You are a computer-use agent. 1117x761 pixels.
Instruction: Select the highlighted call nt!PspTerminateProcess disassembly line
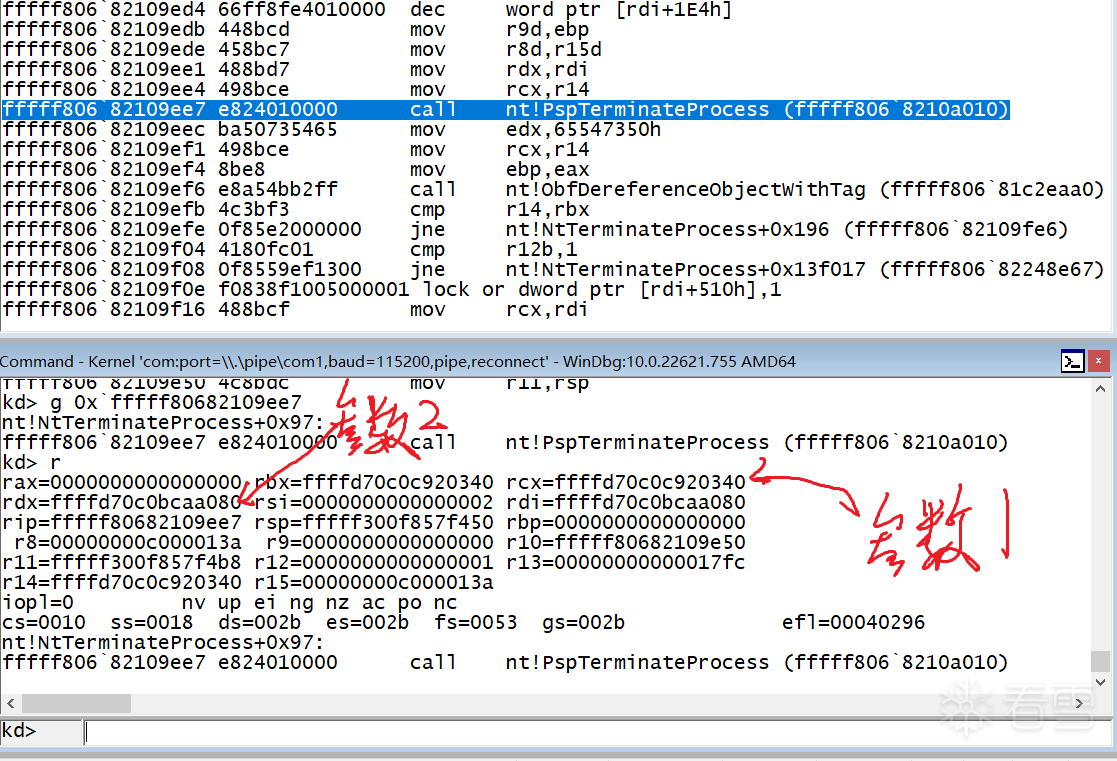point(505,109)
